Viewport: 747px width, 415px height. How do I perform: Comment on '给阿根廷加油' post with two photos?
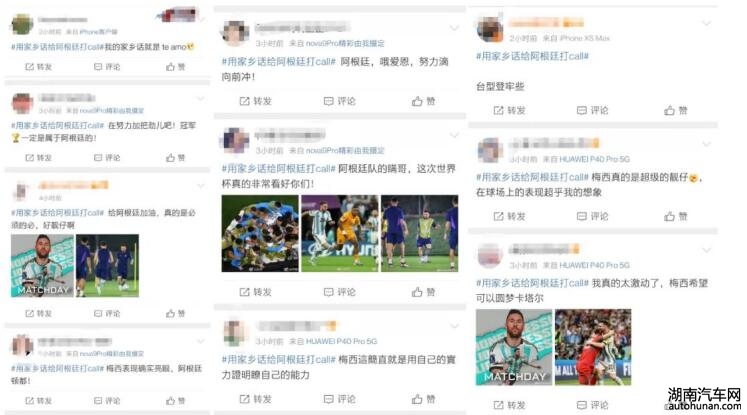(x=107, y=313)
